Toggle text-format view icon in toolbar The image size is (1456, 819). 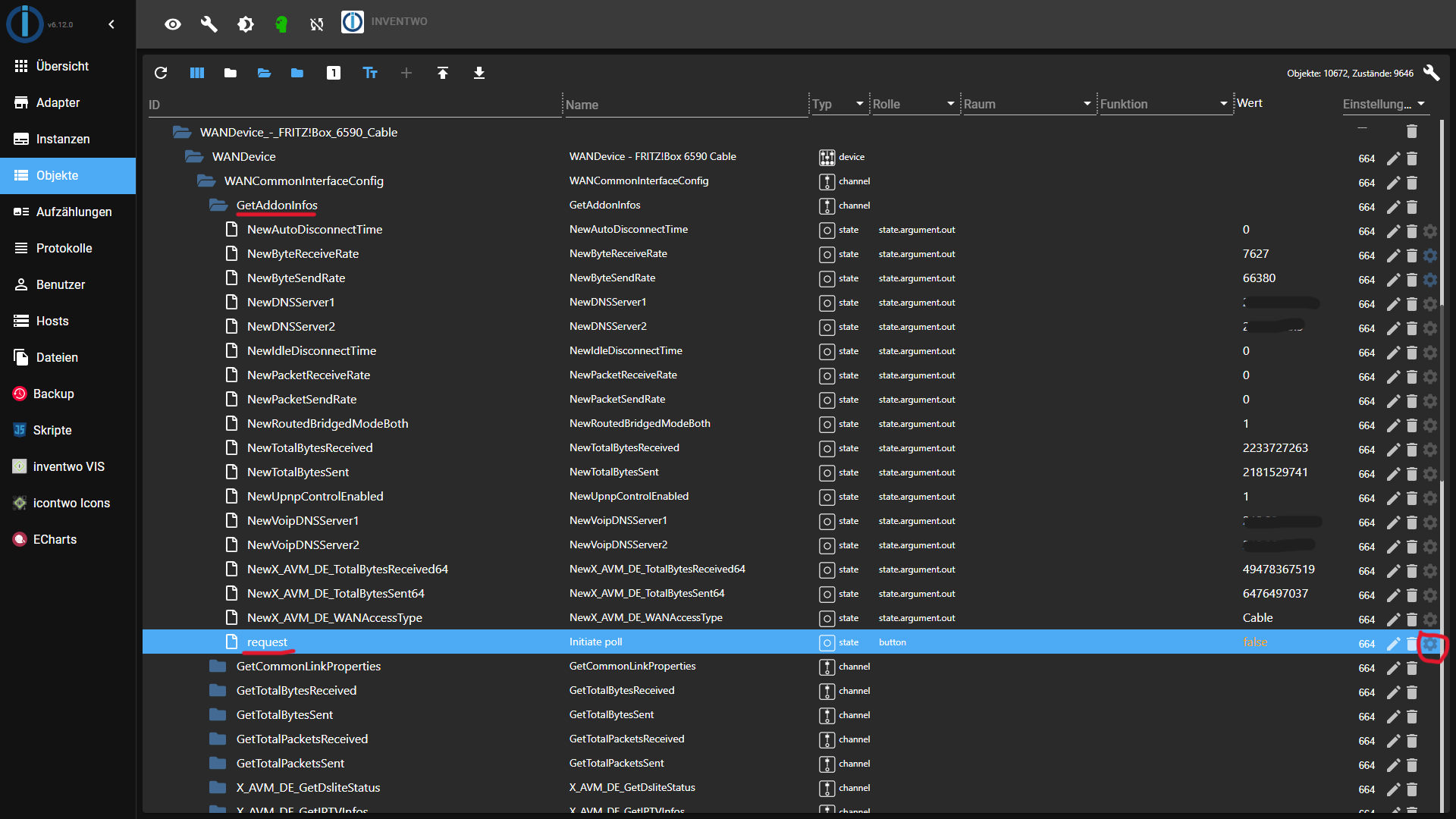[370, 73]
